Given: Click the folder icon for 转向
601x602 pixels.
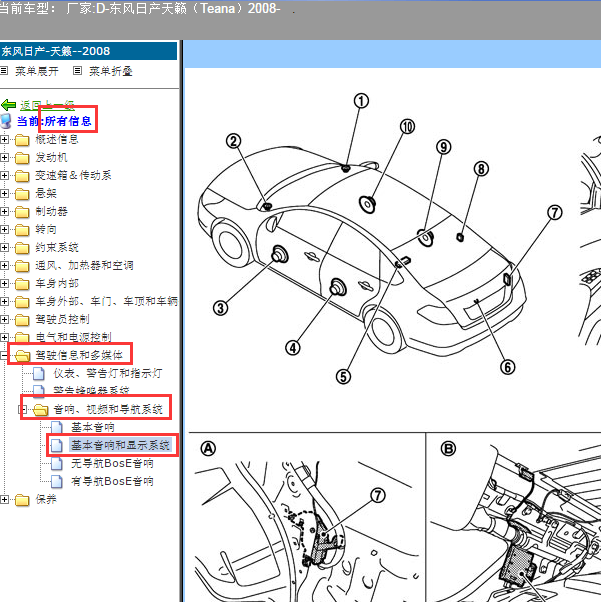Looking at the screenshot, I should point(22,230).
